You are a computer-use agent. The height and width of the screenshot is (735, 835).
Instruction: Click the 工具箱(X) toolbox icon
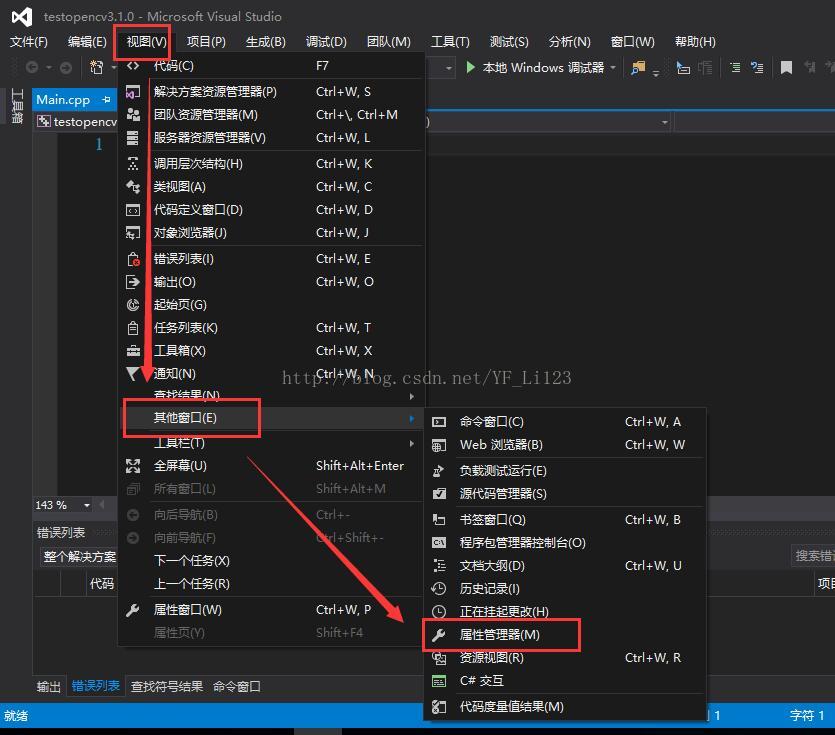pos(133,350)
